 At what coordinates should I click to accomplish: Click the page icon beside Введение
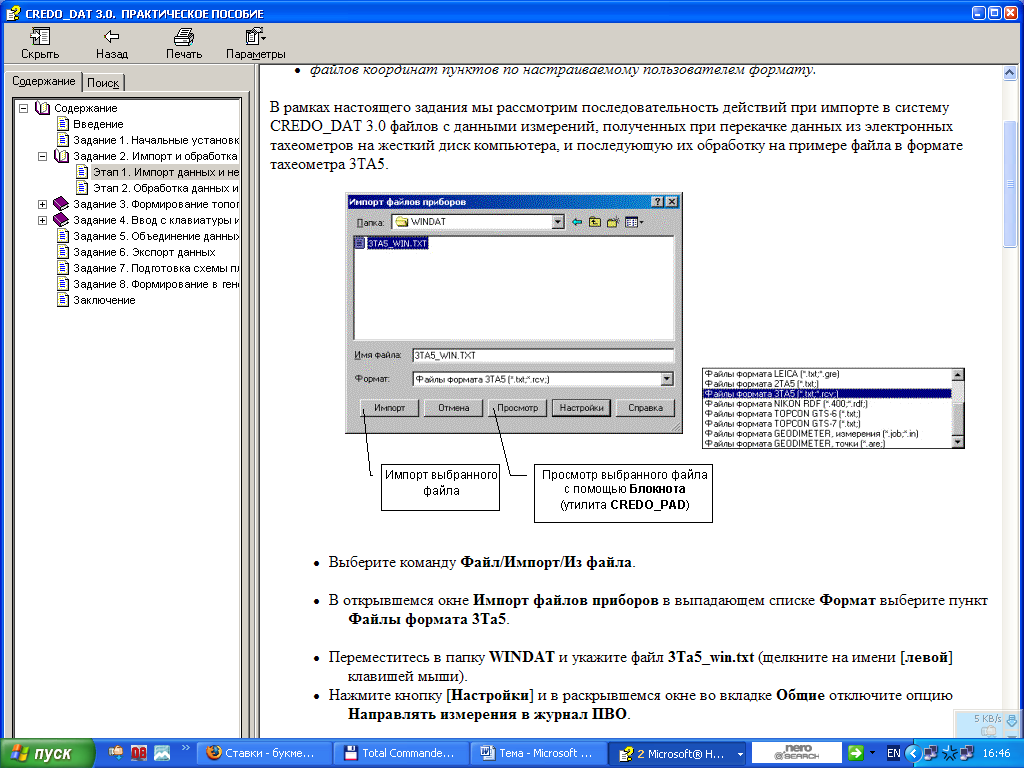point(63,123)
